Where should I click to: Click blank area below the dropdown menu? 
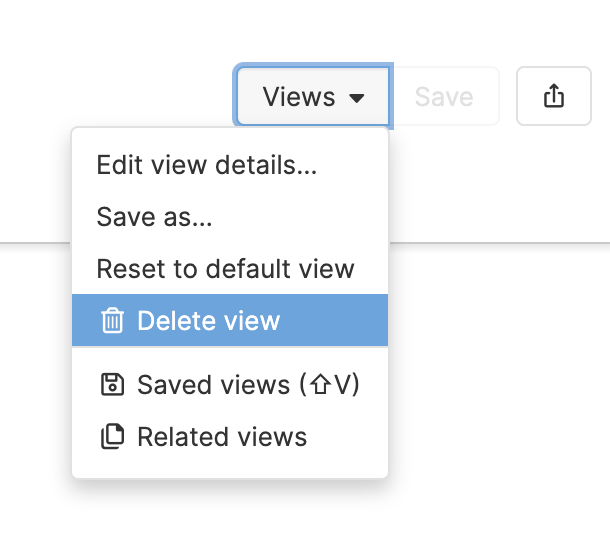pyautogui.click(x=230, y=512)
